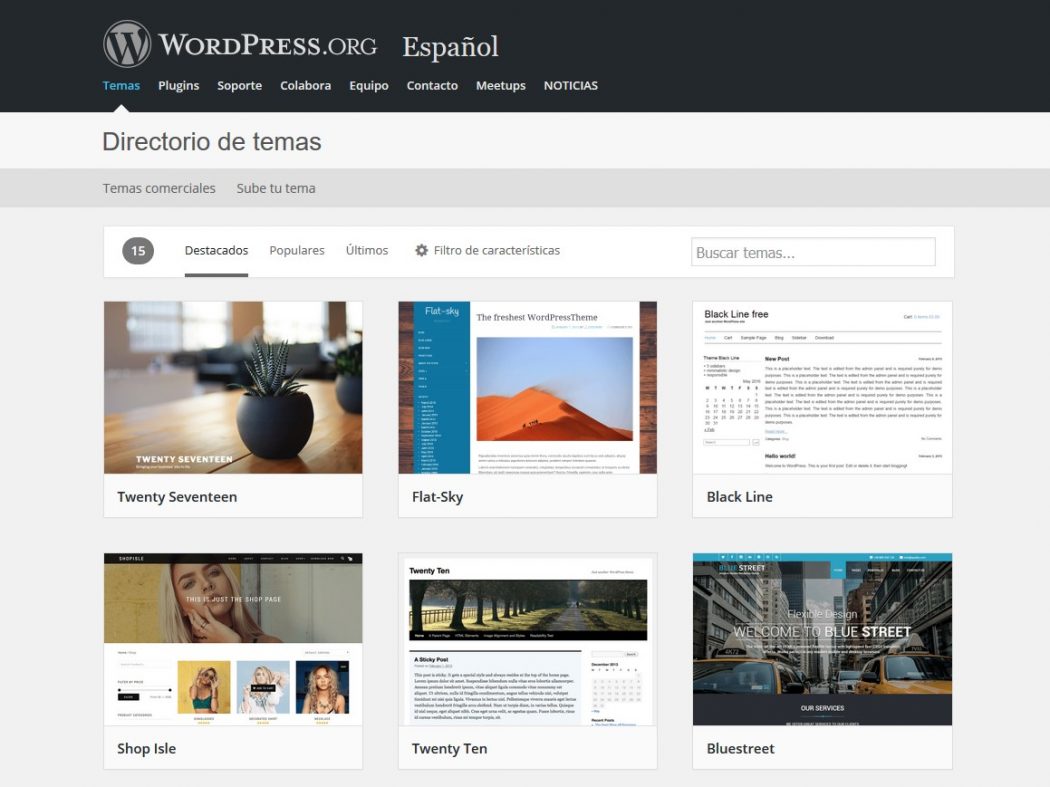The image size is (1050, 787).
Task: Switch to the Populares tab
Action: (296, 250)
